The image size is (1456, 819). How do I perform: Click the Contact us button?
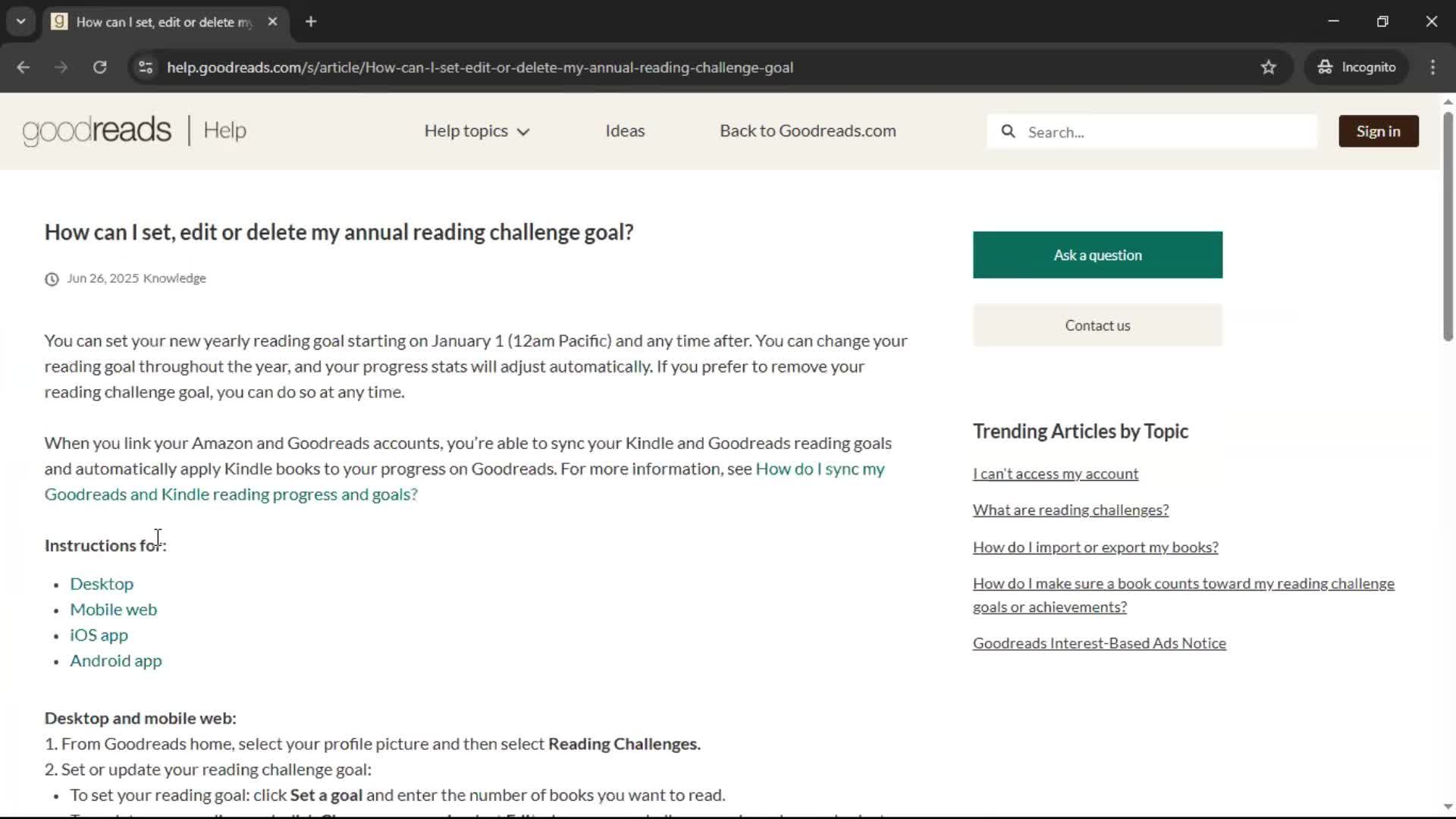1097,325
